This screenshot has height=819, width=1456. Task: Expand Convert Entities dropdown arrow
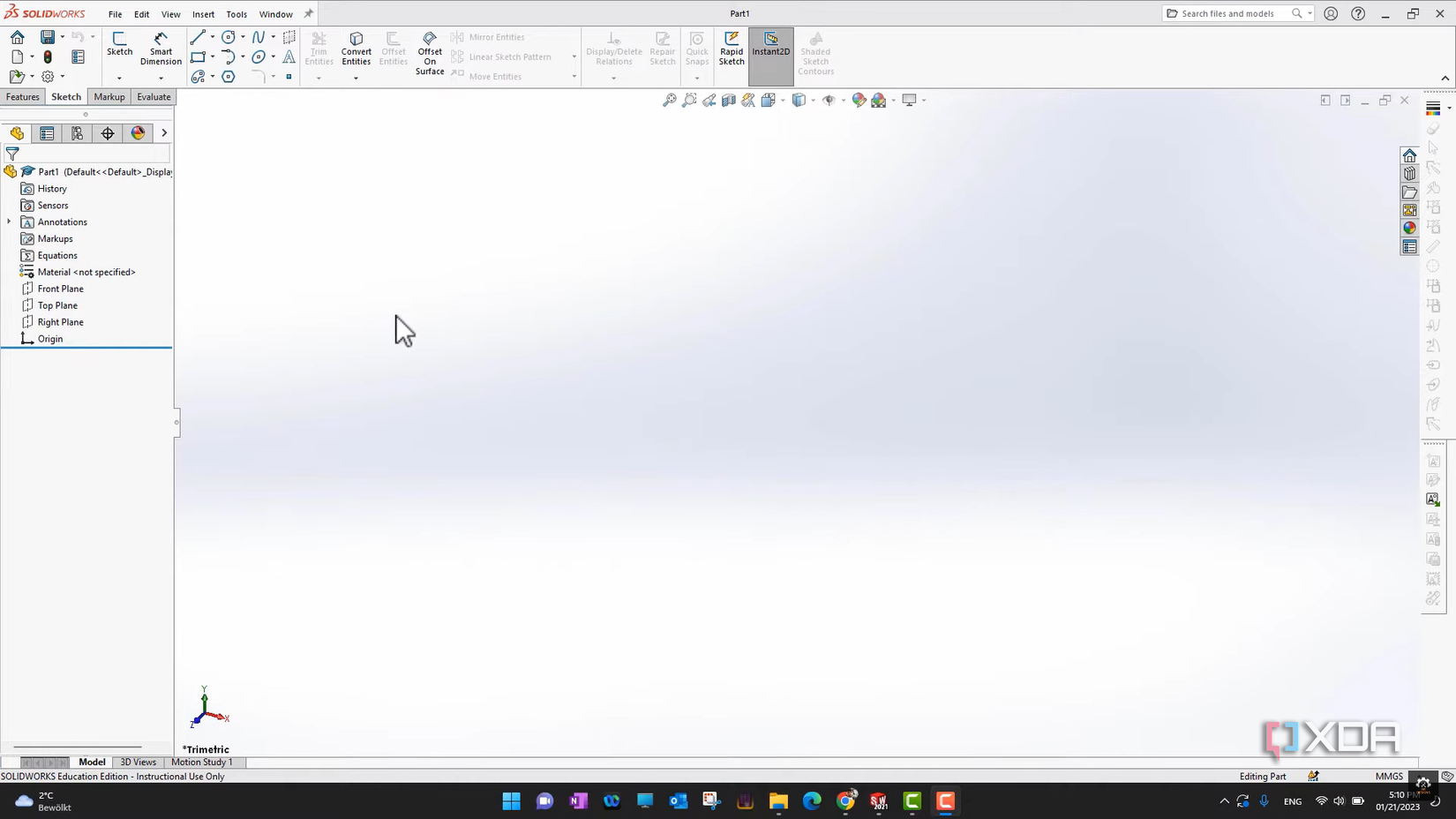tap(356, 78)
